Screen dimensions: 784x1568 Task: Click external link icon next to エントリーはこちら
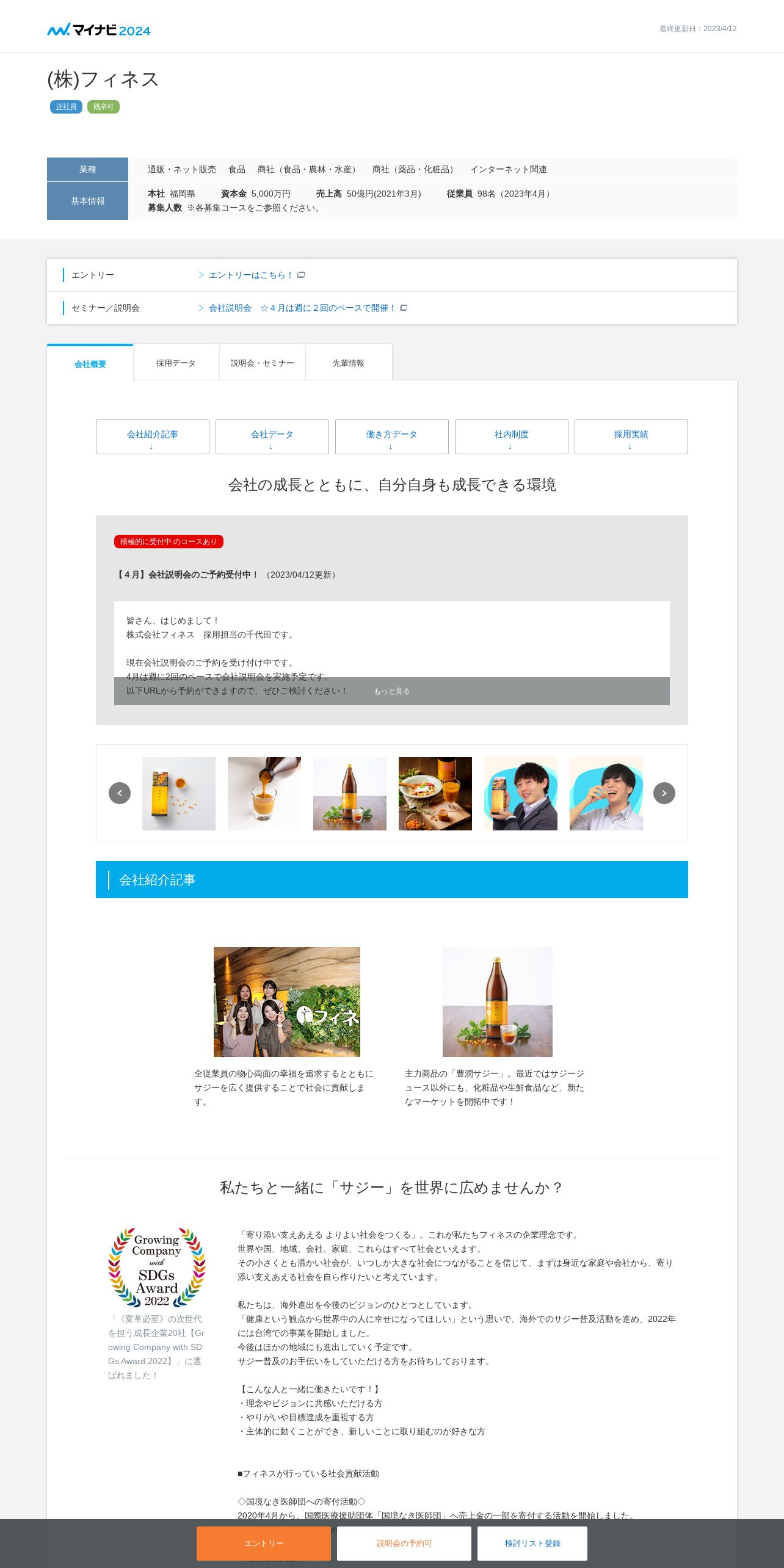[301, 275]
